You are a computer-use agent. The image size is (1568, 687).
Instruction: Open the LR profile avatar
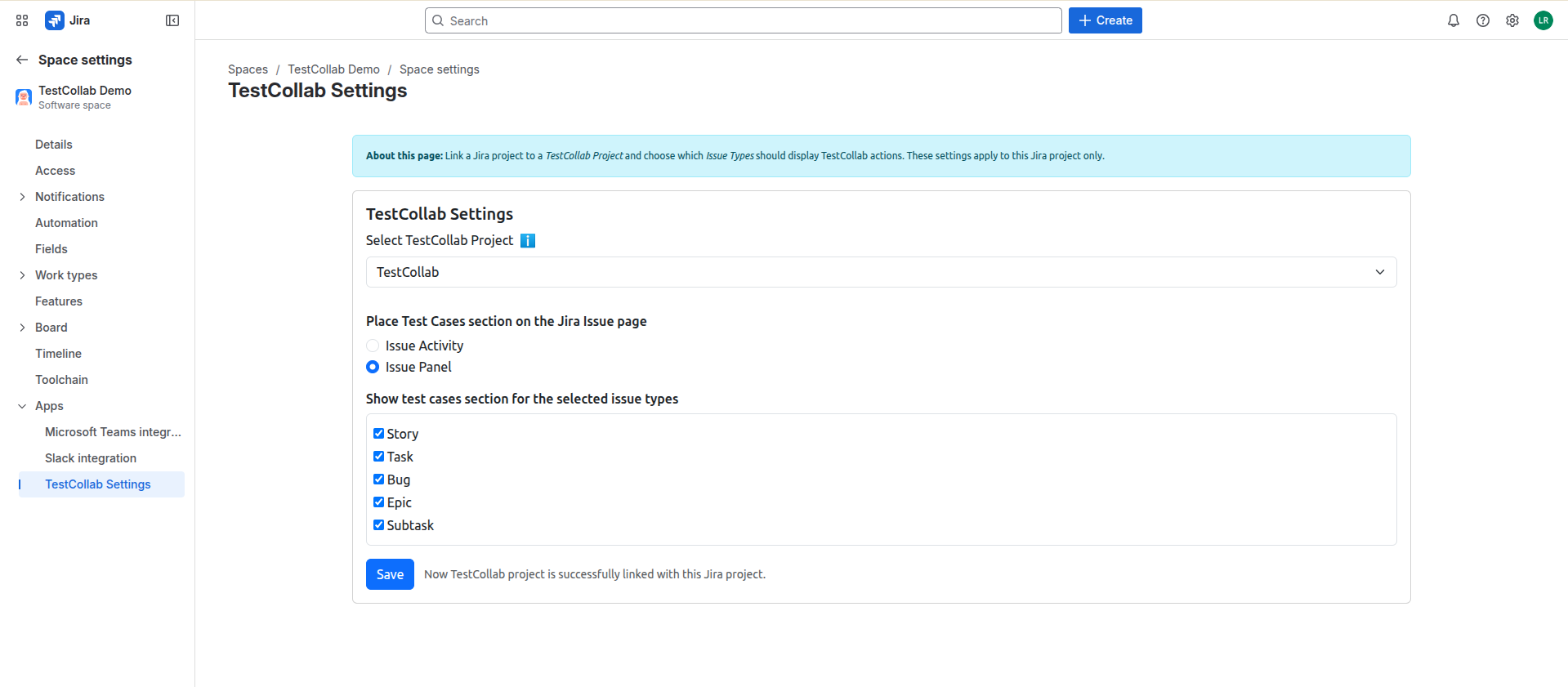[x=1543, y=20]
